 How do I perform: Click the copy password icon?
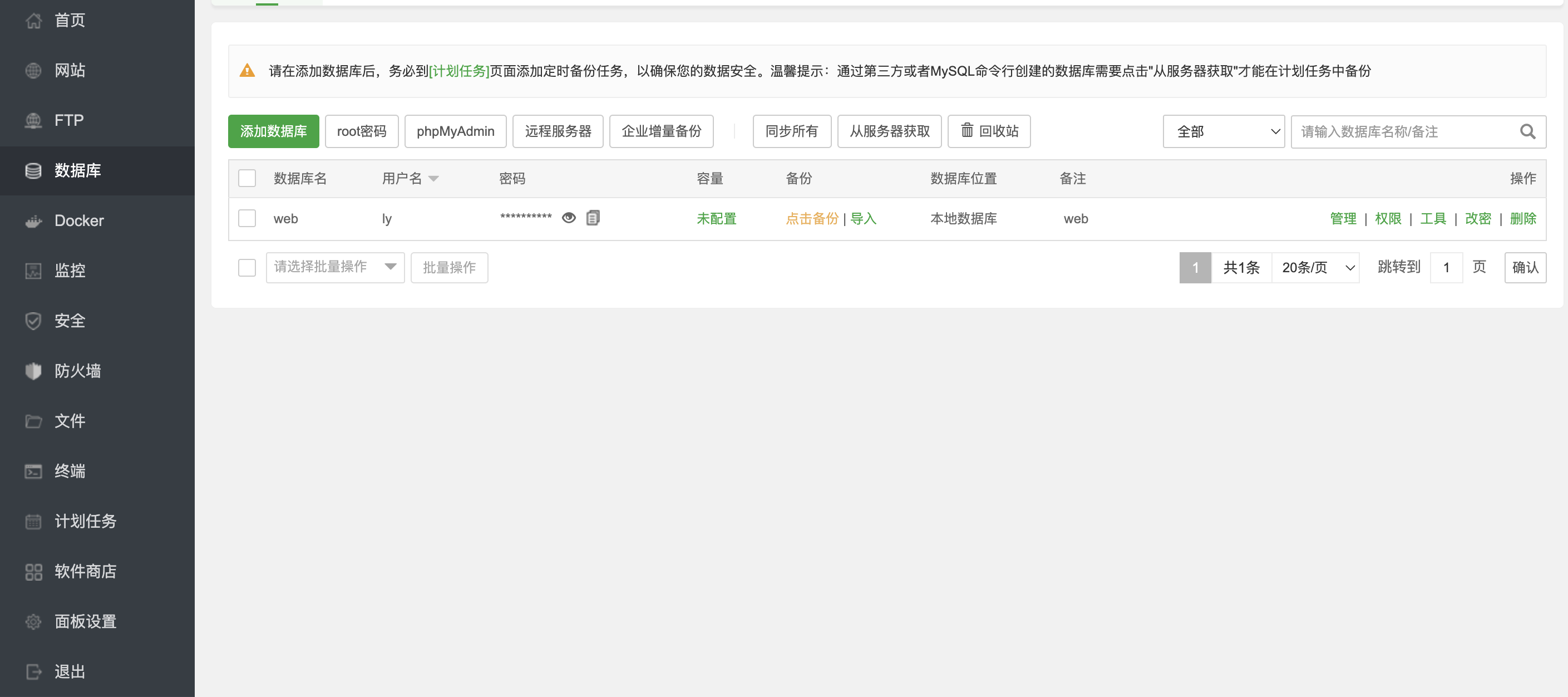[x=593, y=218]
